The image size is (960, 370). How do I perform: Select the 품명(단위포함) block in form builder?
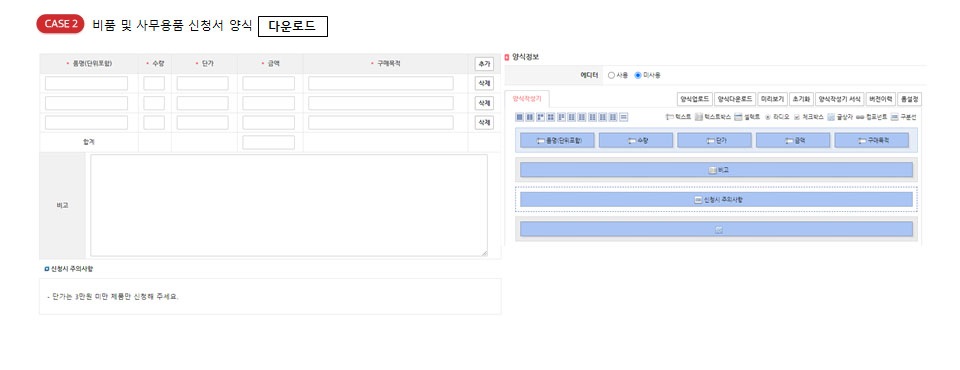[558, 140]
